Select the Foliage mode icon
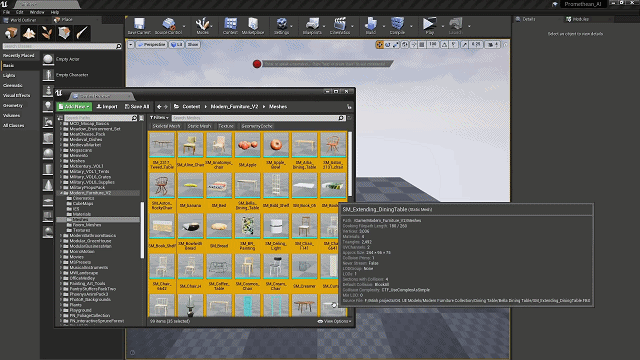Screen dimensions: 640x360 (47, 33)
